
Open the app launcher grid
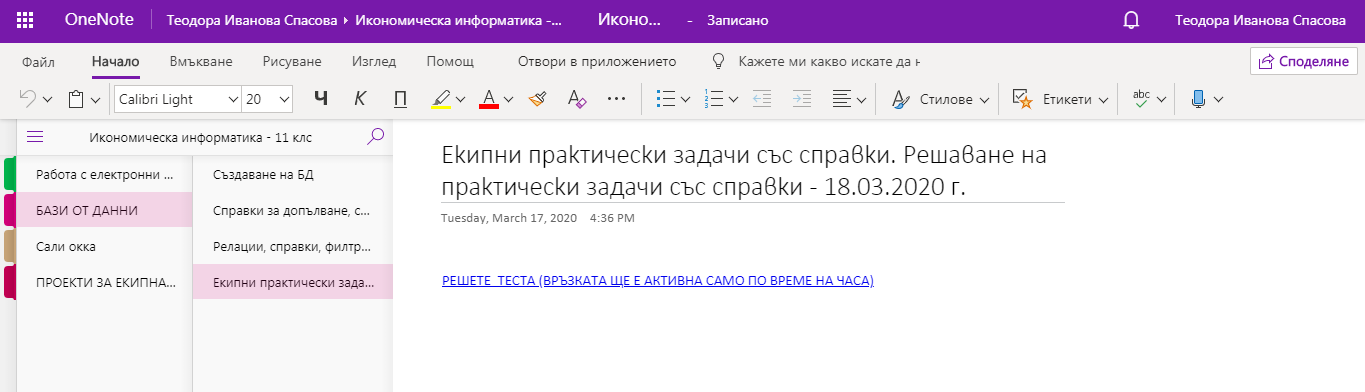(26, 20)
